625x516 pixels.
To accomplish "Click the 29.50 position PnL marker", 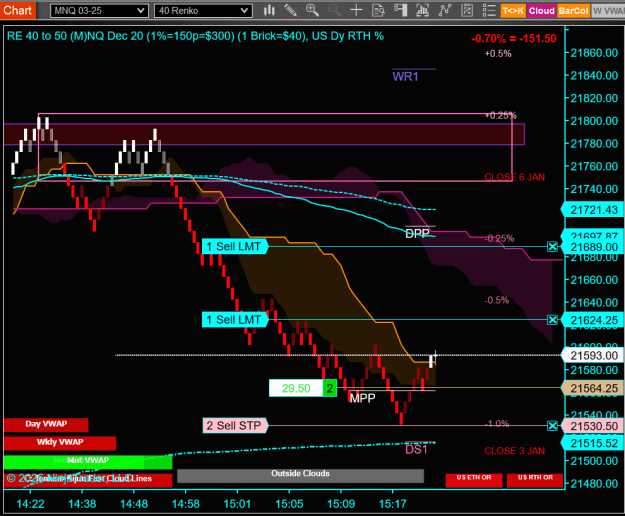I will (x=296, y=388).
